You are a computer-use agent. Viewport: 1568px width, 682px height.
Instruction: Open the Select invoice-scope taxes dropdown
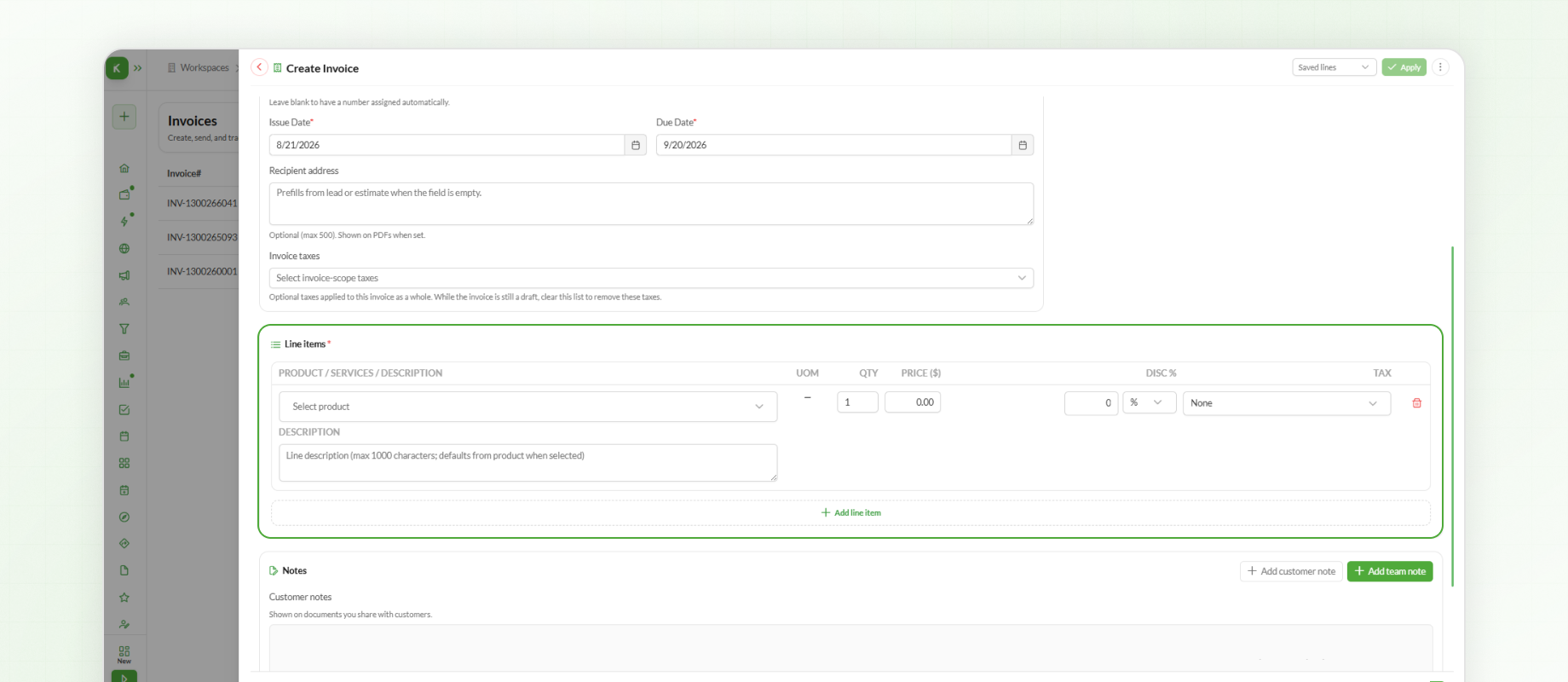(x=651, y=278)
